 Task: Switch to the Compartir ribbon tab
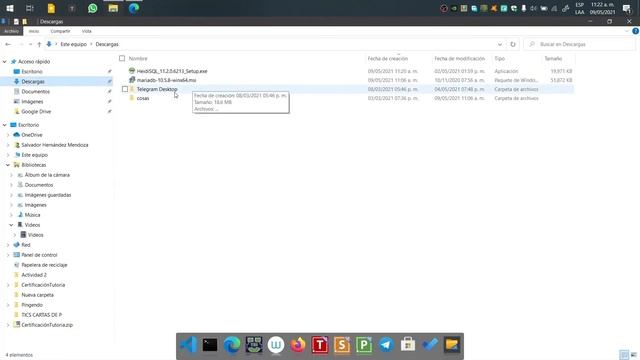60,31
